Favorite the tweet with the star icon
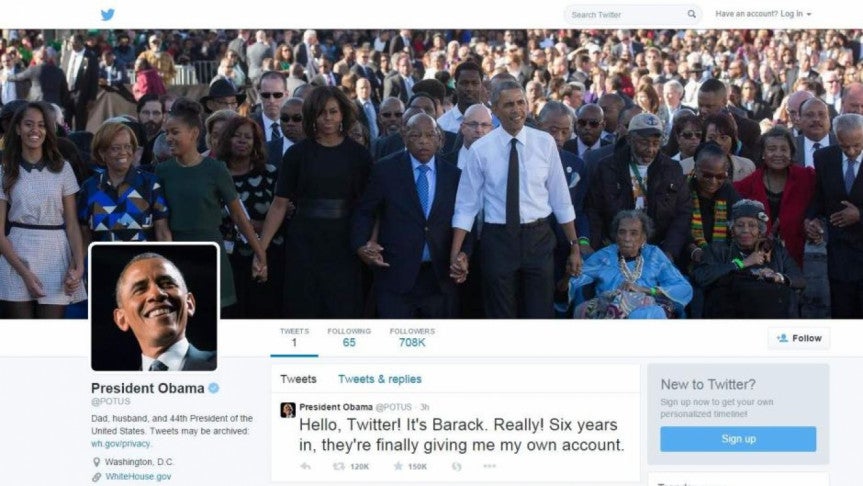The image size is (863, 486). click(x=398, y=466)
